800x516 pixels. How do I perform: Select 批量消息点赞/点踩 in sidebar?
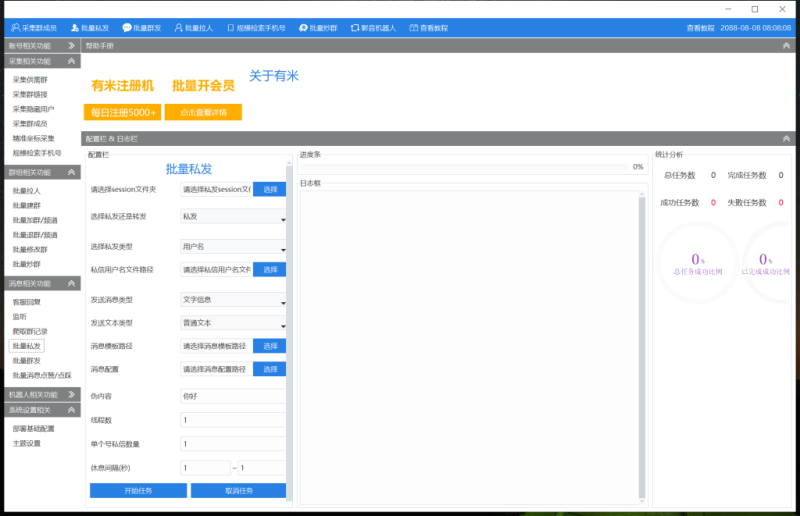[x=42, y=375]
